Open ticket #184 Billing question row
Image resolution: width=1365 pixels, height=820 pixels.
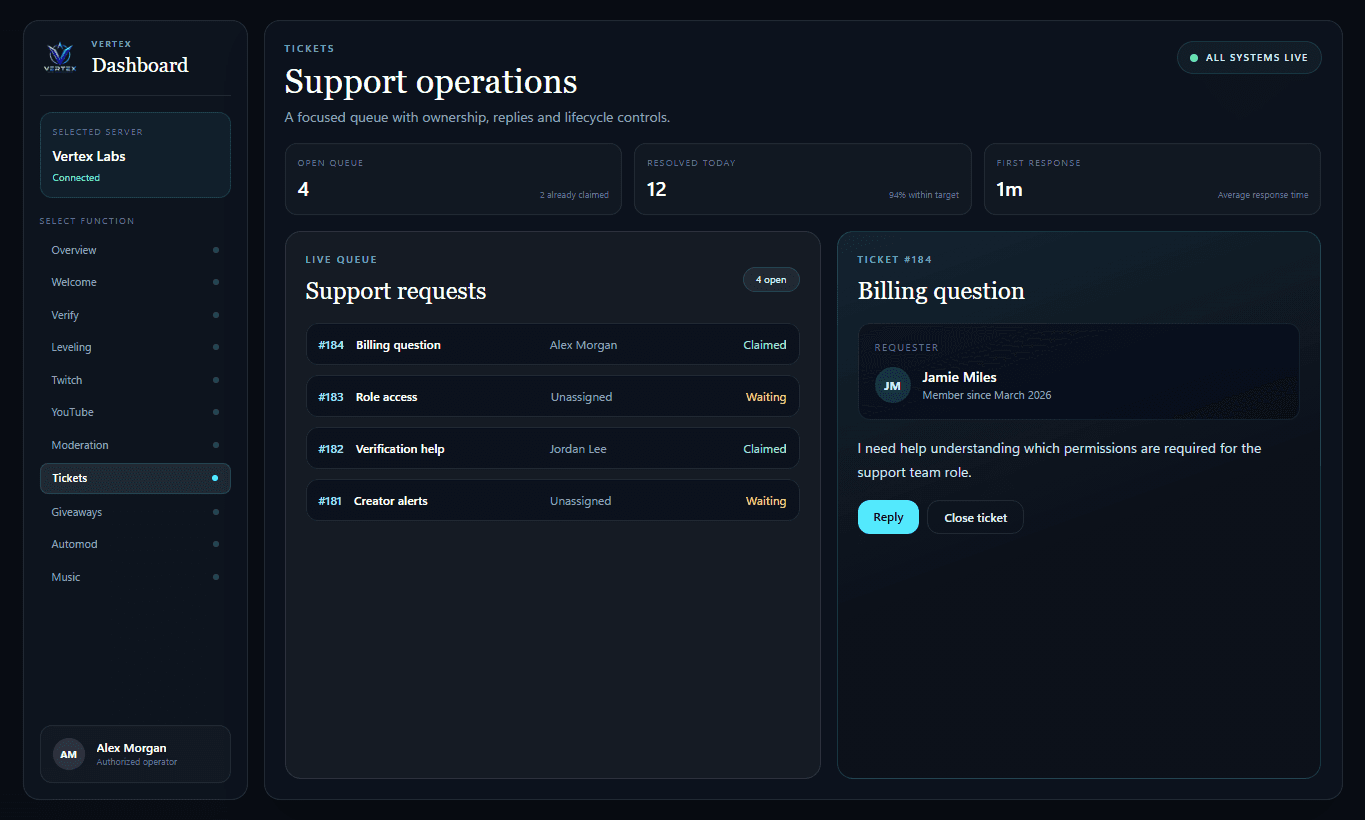(552, 345)
